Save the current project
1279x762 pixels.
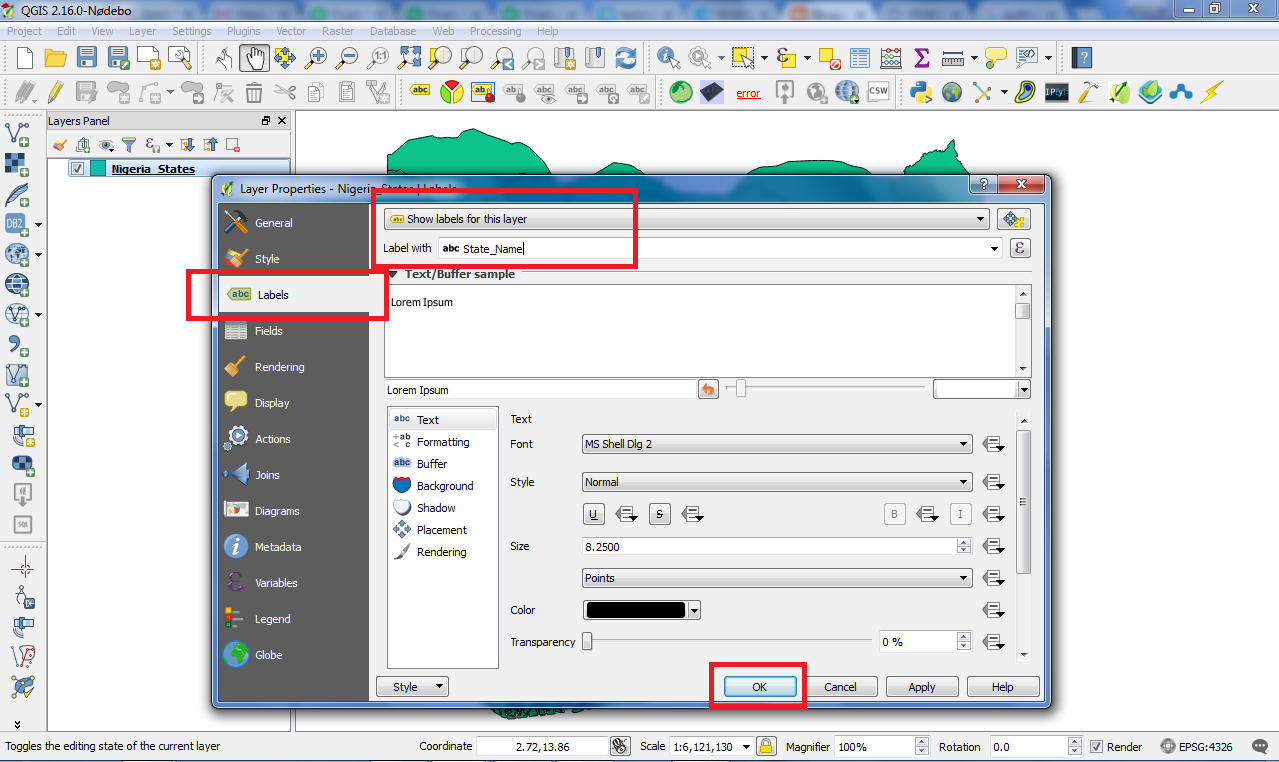click(87, 57)
